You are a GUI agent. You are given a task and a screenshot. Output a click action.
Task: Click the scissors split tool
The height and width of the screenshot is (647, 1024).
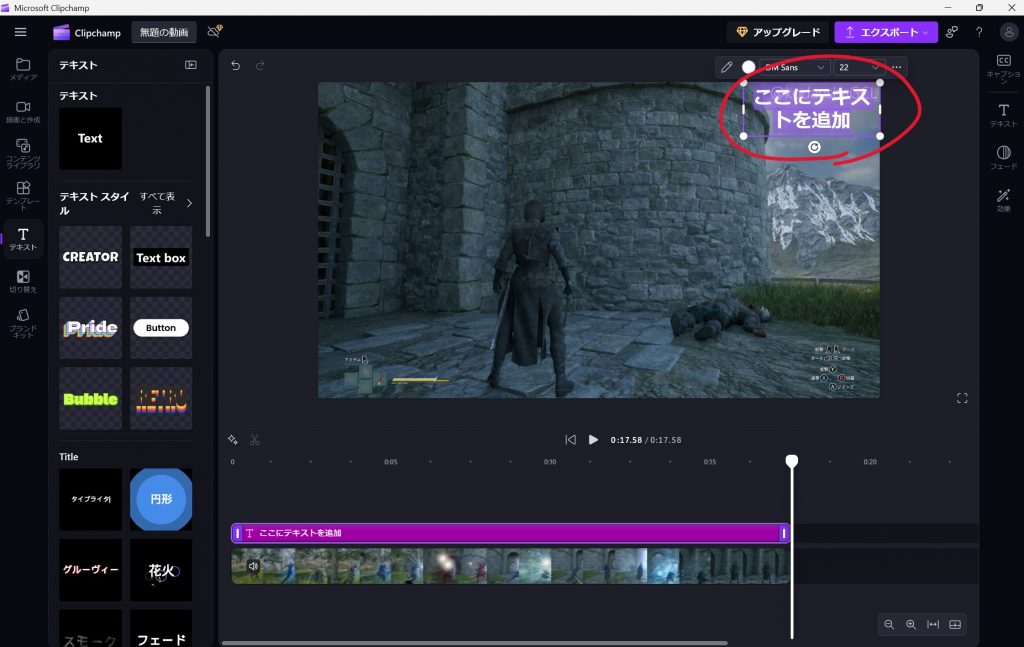pyautogui.click(x=255, y=440)
